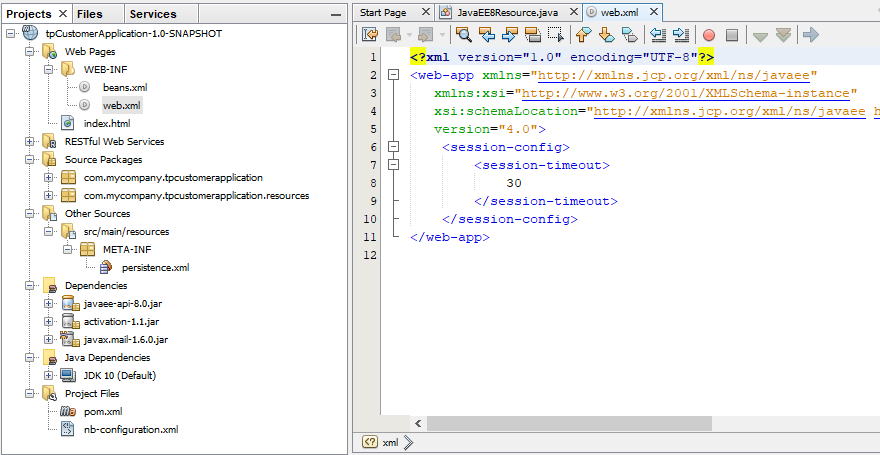Select persistence.xml under META-INF
880x455 pixels.
click(x=155, y=268)
